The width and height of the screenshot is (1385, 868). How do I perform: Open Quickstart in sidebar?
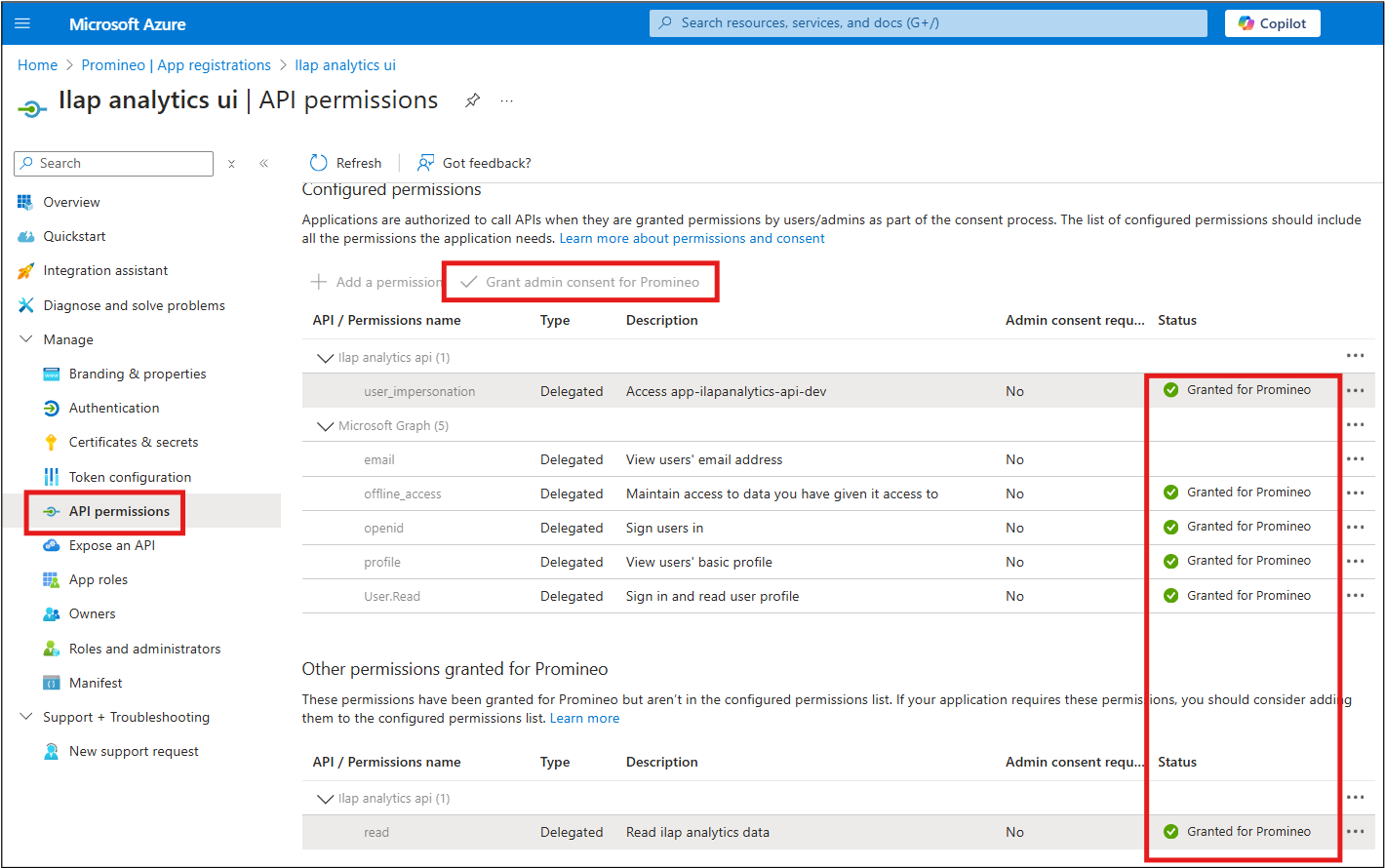tap(74, 236)
